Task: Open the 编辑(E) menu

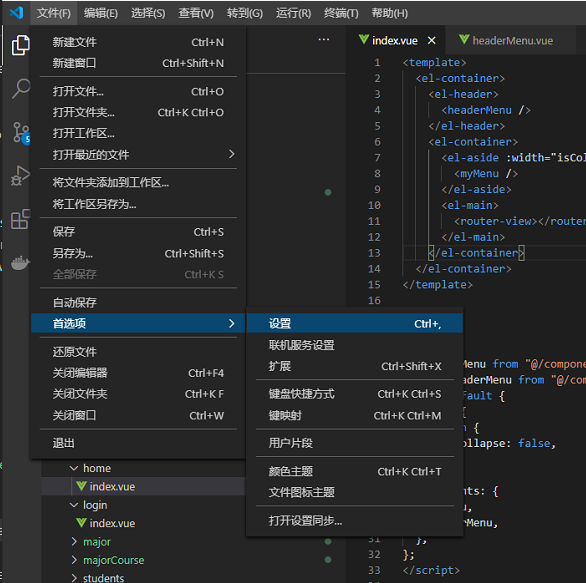Action: [x=101, y=13]
